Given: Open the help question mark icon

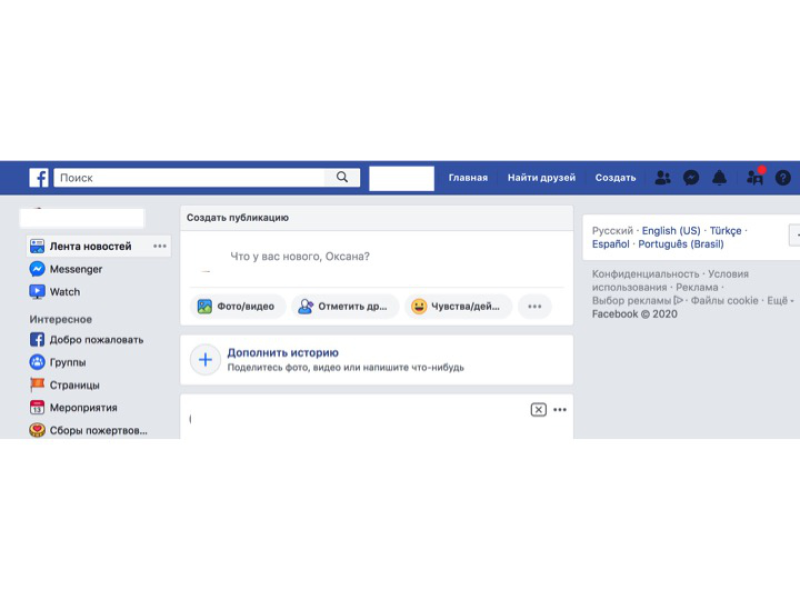Looking at the screenshot, I should click(x=783, y=178).
